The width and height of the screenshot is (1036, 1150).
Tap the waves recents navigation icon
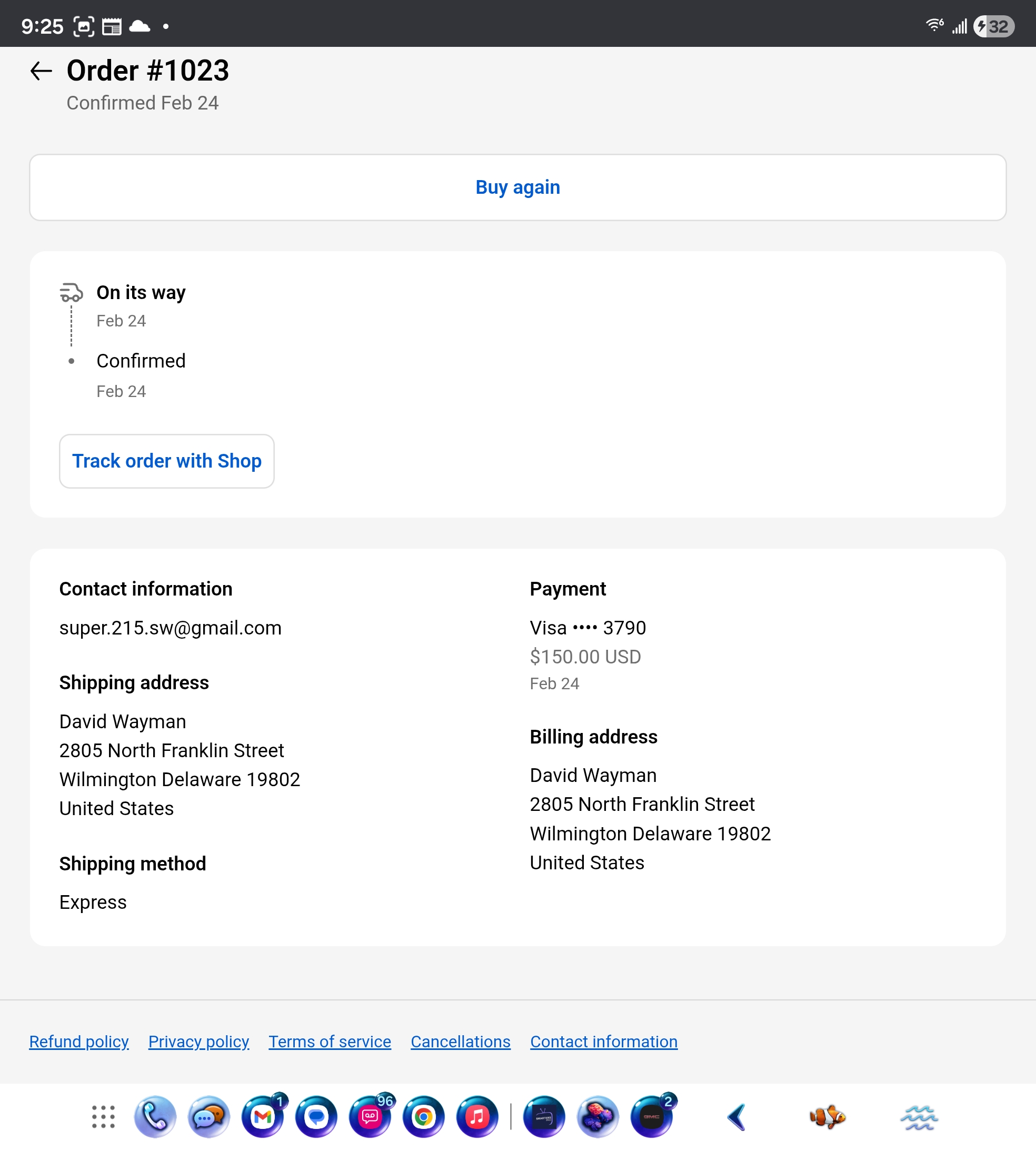(919, 1117)
